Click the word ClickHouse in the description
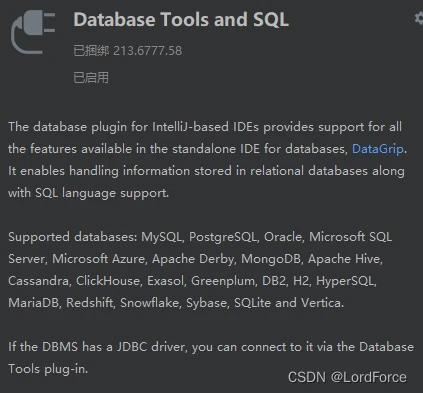This screenshot has height=393, width=423. (x=108, y=281)
